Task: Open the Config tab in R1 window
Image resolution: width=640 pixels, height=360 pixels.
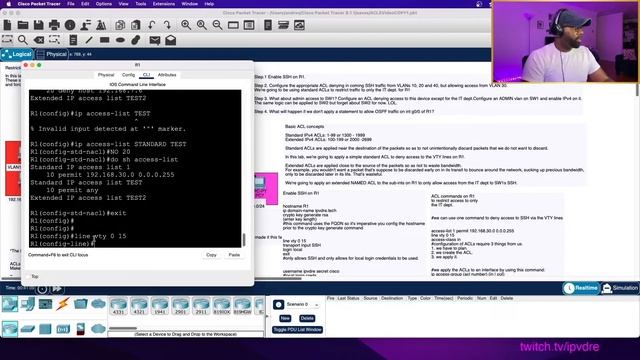Action: click(x=128, y=75)
